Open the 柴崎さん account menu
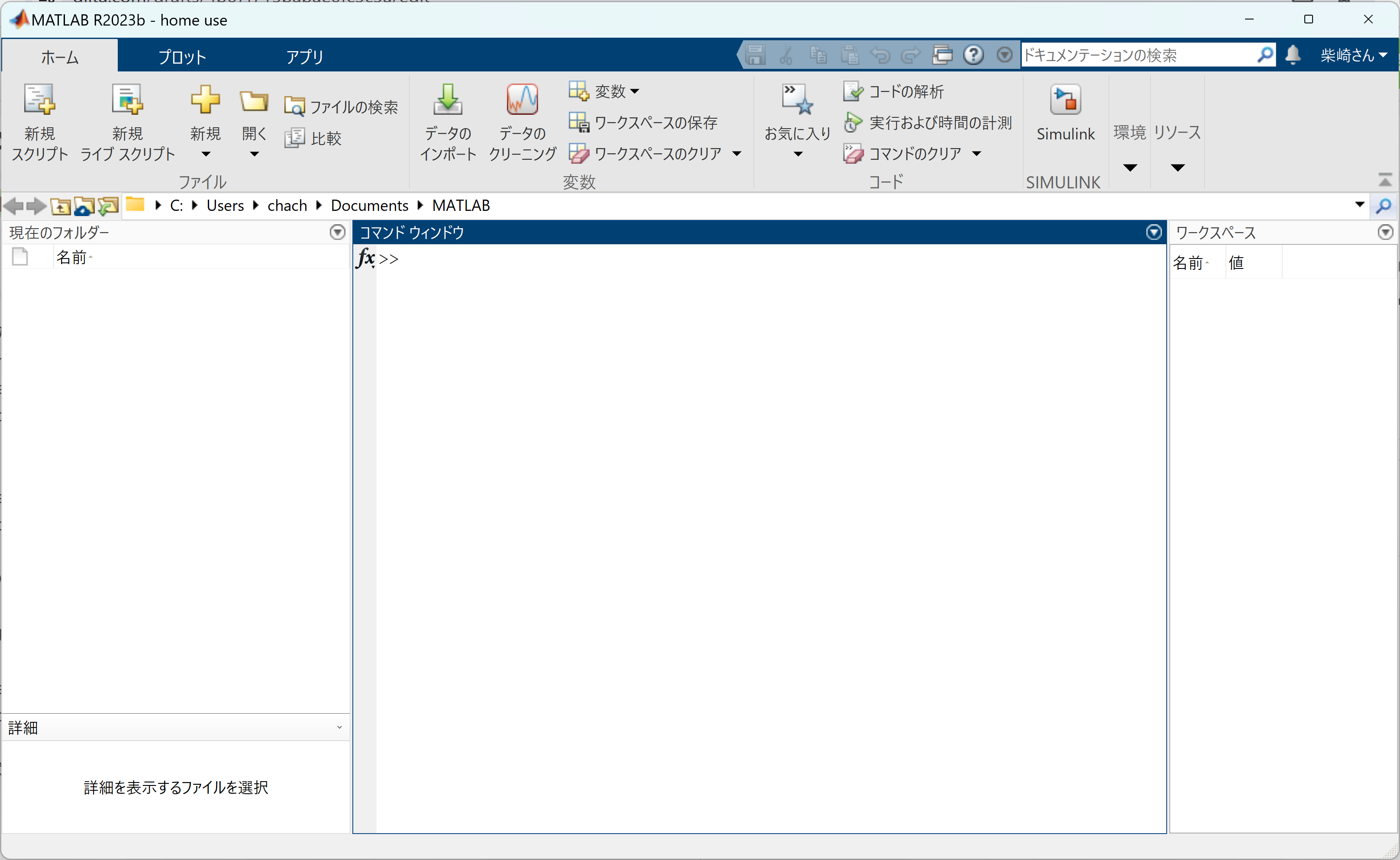 point(1351,55)
